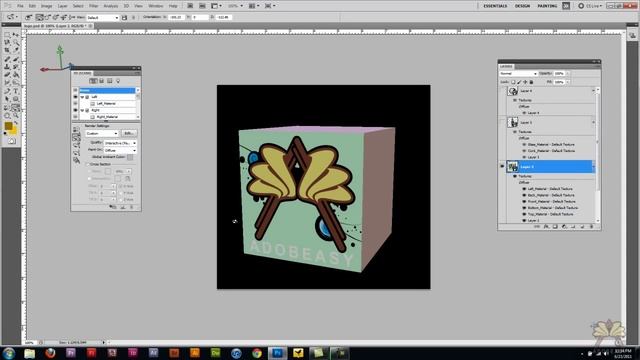Switch to the Design workspace
The image size is (640, 360).
tap(522, 6)
